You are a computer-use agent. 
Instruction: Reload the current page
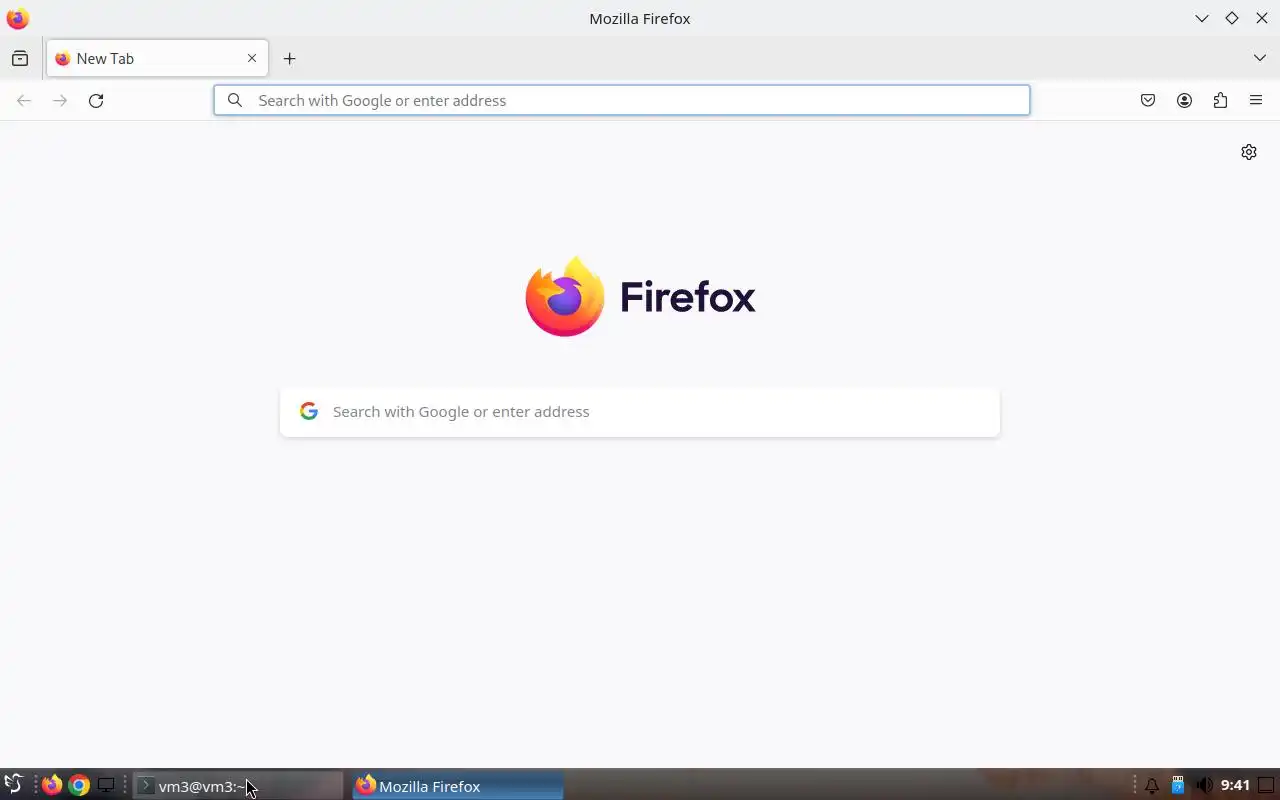(x=96, y=100)
